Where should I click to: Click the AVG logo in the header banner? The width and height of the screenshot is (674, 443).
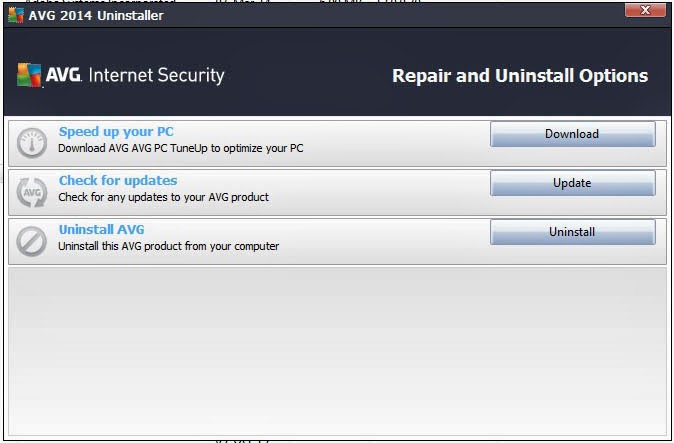coord(29,75)
